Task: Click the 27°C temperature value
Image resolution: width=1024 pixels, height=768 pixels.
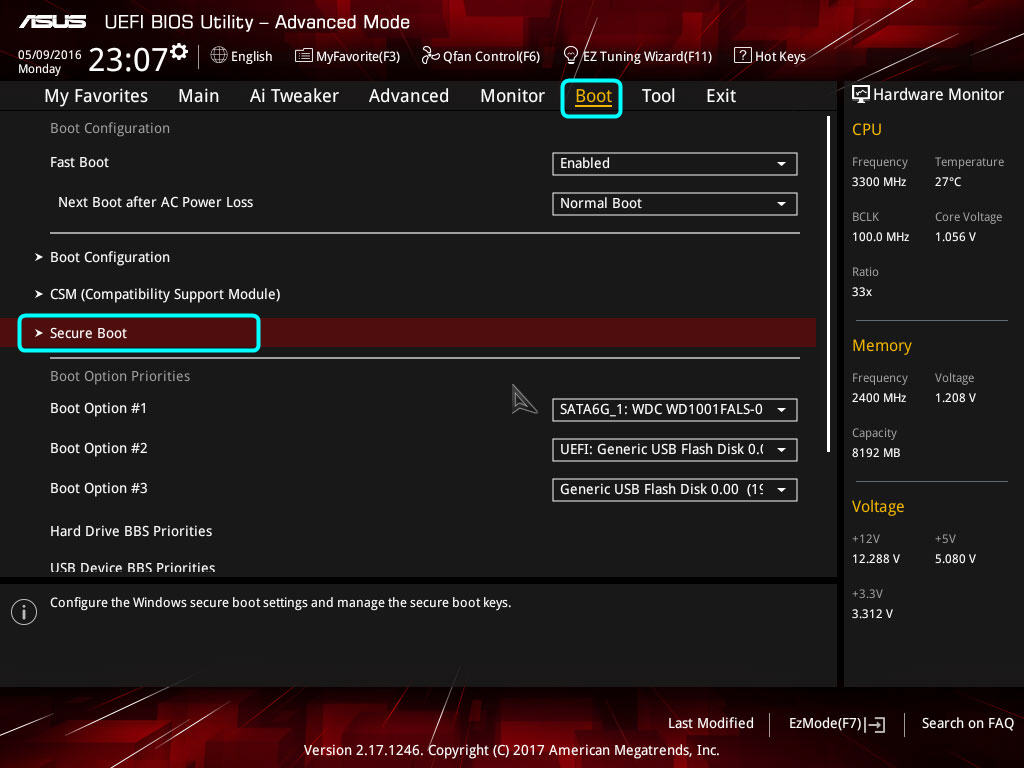Action: pos(948,182)
